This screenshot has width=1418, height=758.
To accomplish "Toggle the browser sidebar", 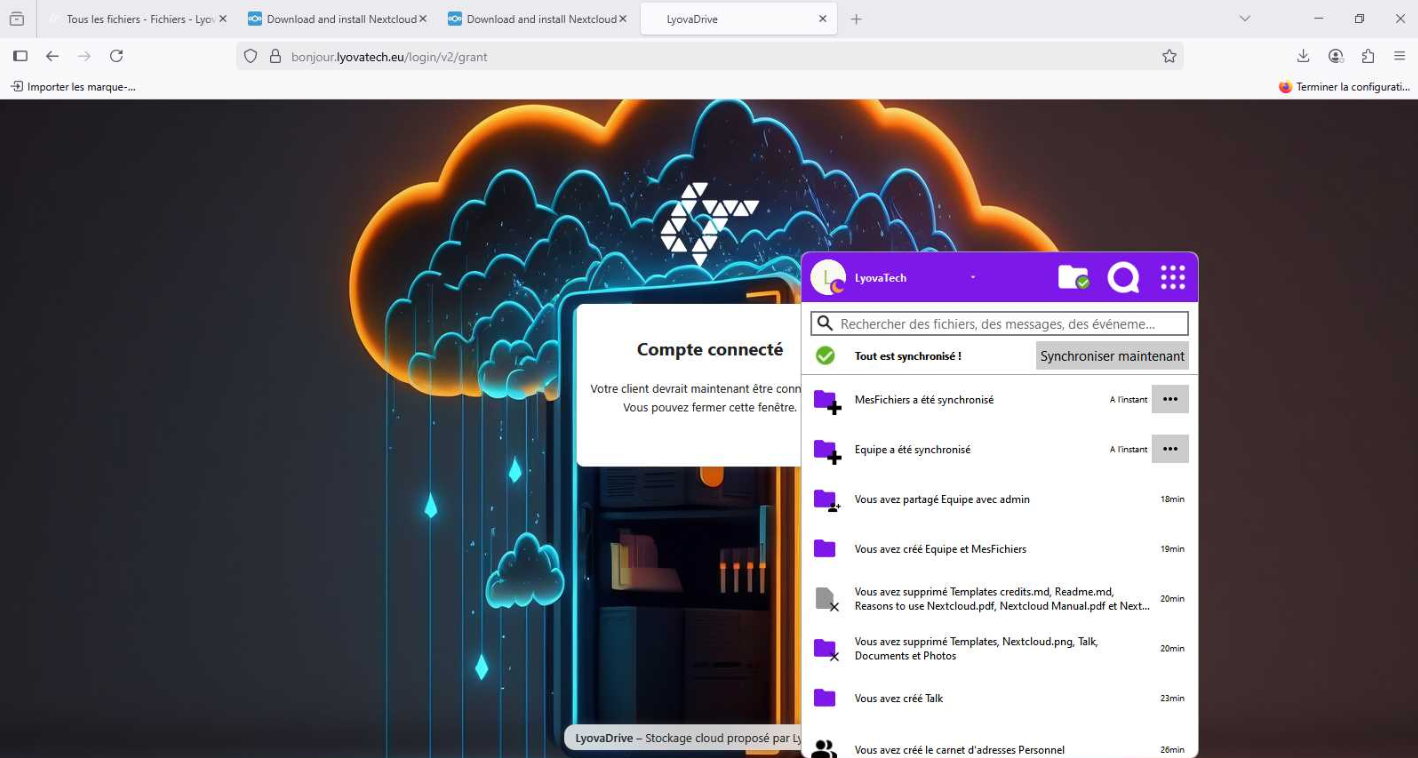I will [20, 56].
